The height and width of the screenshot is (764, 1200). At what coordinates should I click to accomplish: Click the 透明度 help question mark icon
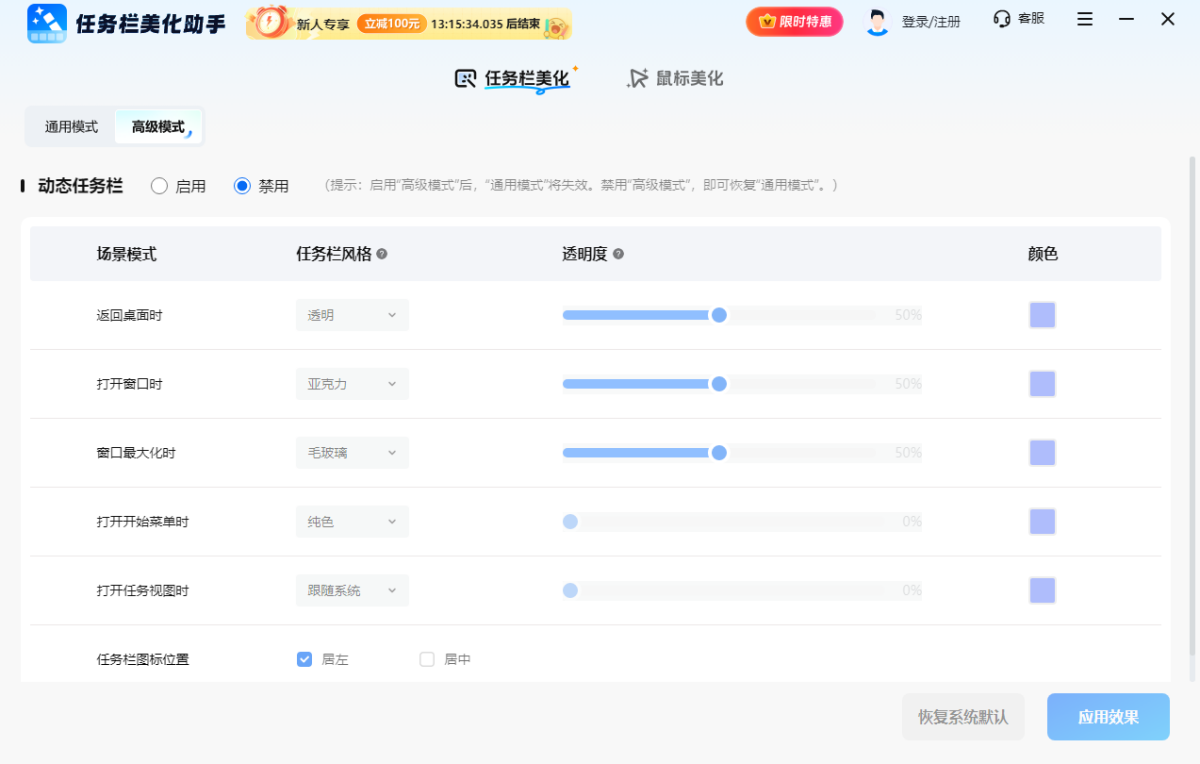(x=618, y=254)
